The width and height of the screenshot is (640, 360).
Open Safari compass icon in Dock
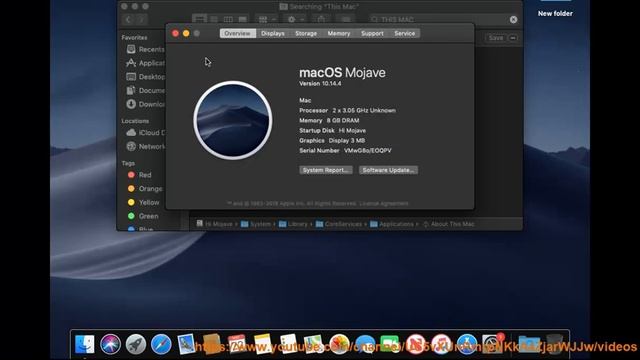pyautogui.click(x=161, y=344)
